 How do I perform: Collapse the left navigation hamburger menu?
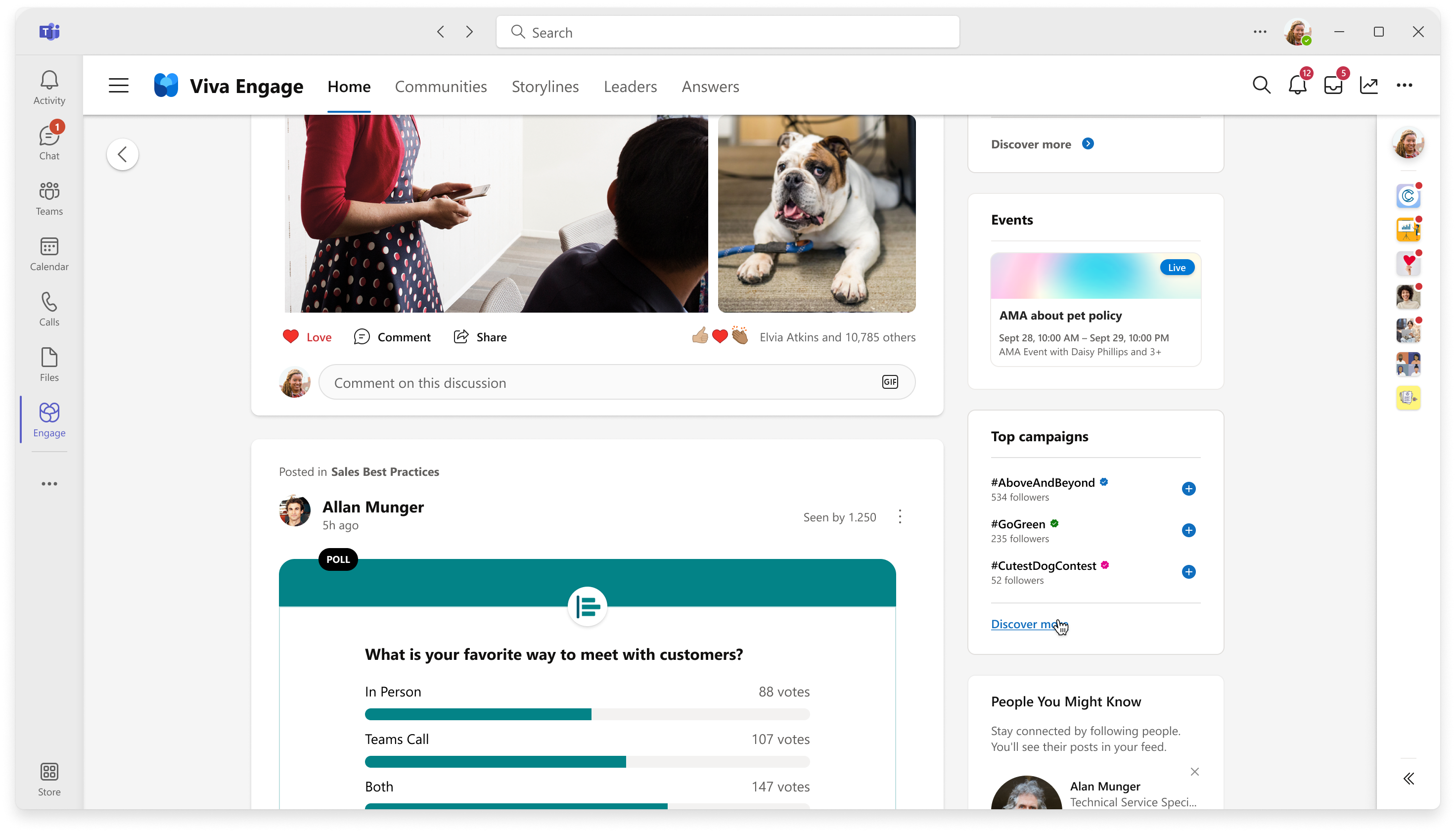pos(119,85)
